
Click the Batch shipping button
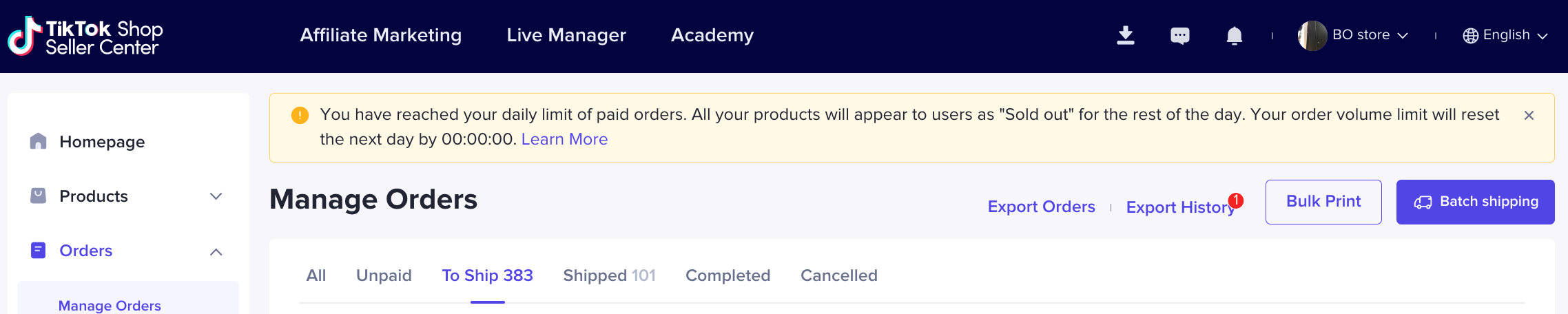pos(1475,202)
